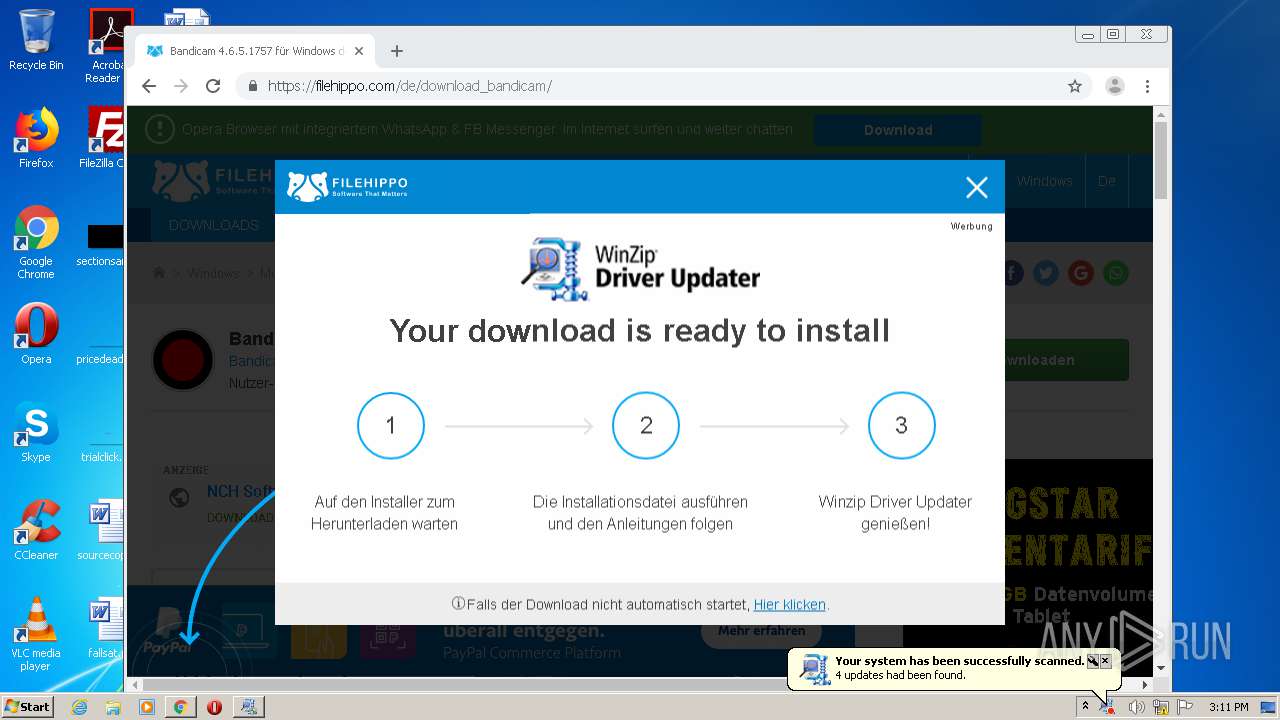Viewport: 1280px width, 720px height.
Task: Click 'Hier klicken' download link
Action: (x=789, y=604)
